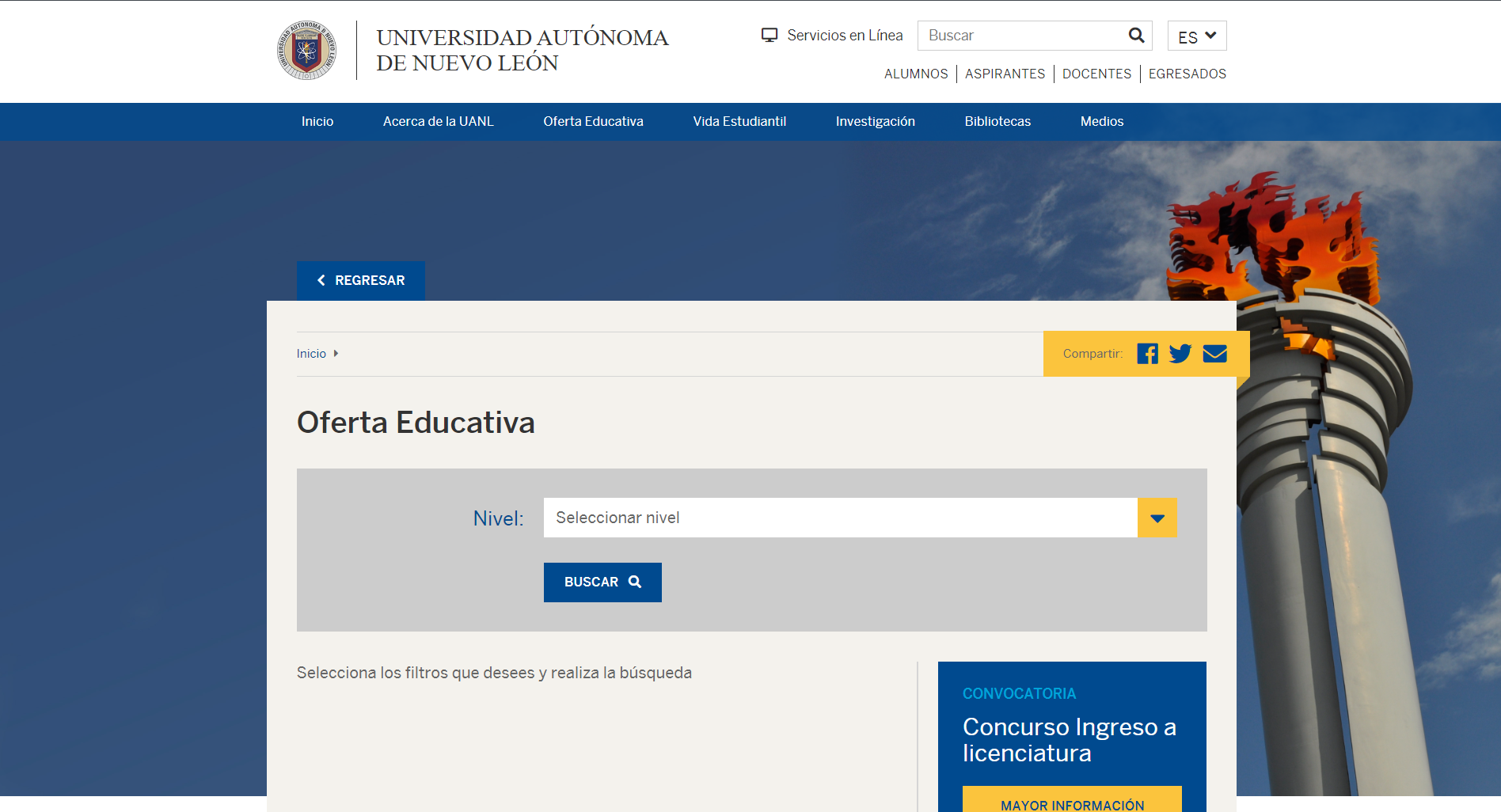Open Investigación menu

click(876, 122)
